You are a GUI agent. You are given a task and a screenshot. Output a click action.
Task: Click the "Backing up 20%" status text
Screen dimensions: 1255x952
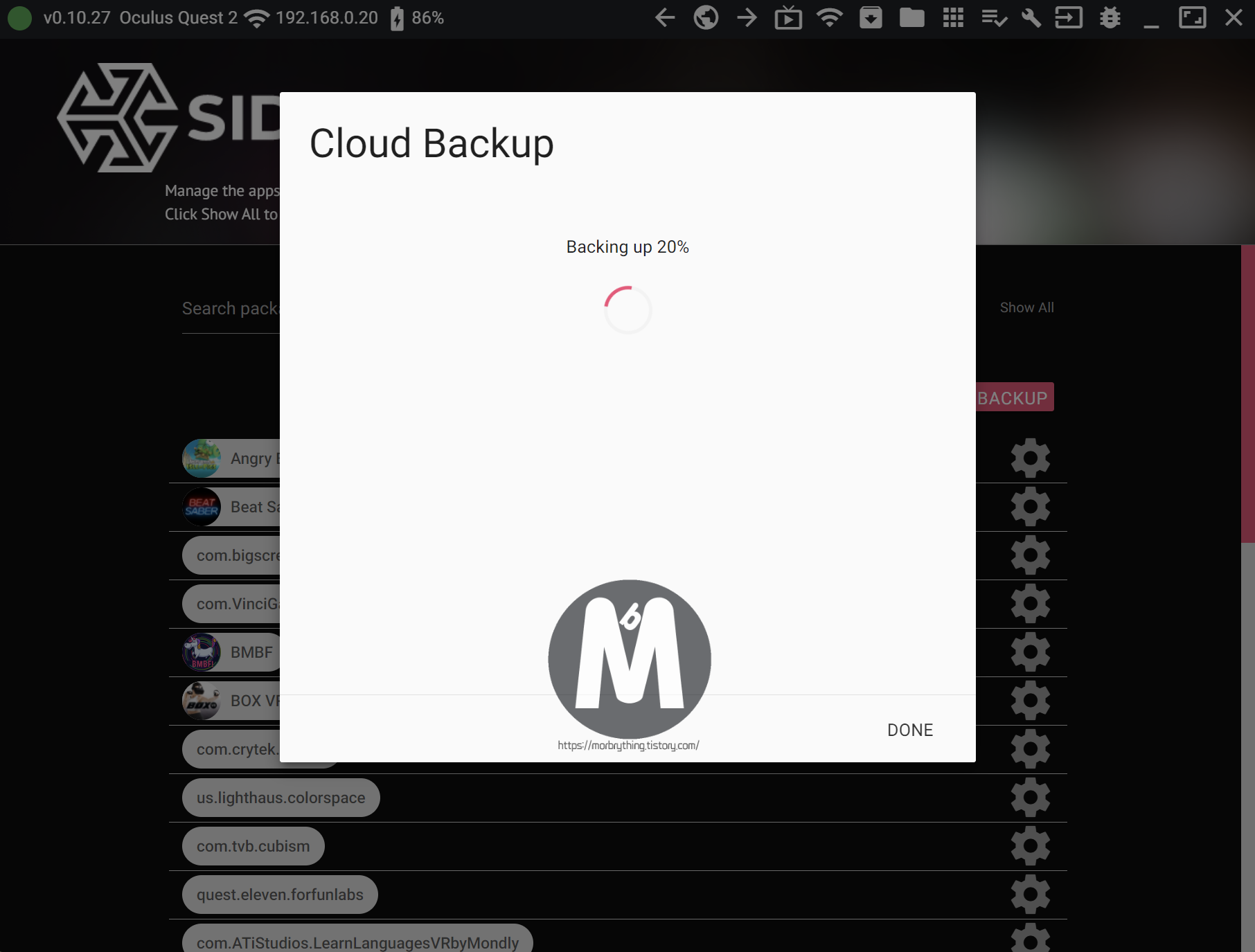(627, 247)
